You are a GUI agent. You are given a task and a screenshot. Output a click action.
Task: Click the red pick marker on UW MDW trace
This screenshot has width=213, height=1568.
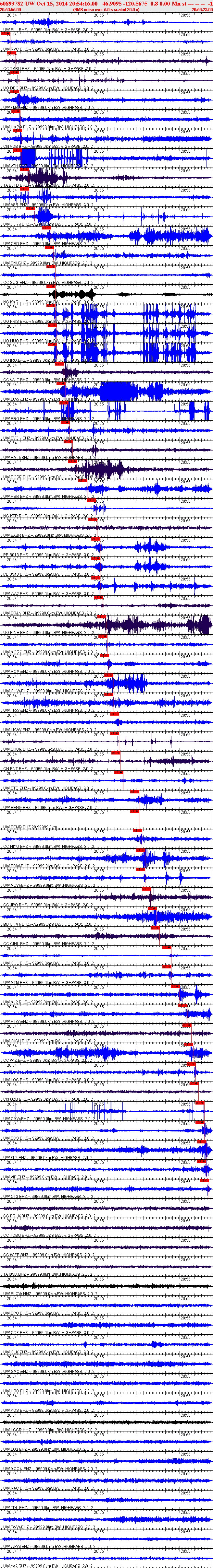coord(146,889)
